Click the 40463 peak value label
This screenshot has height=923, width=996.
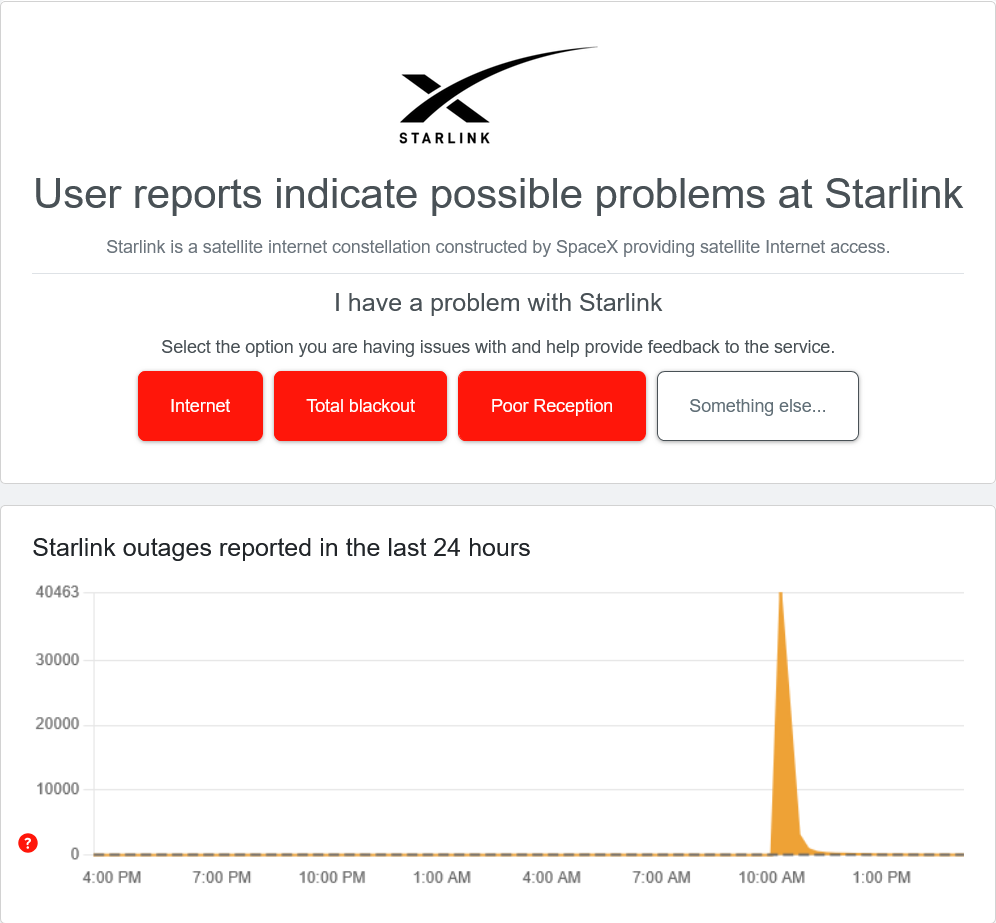click(56, 591)
